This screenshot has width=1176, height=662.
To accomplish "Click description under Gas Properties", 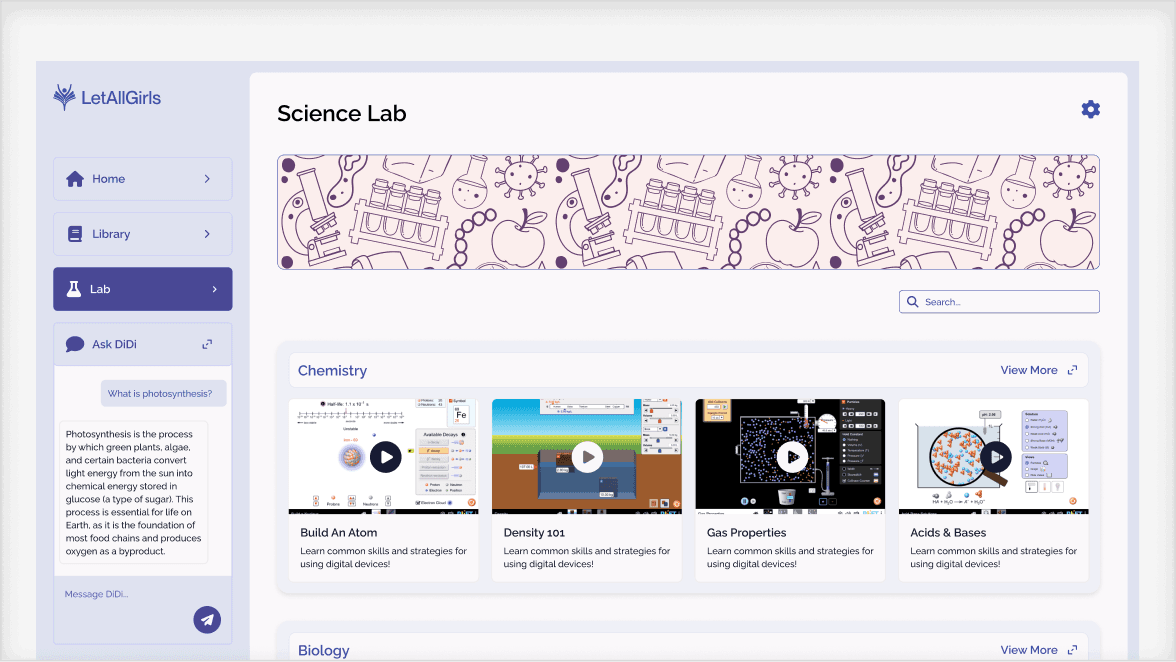I will [x=790, y=557].
